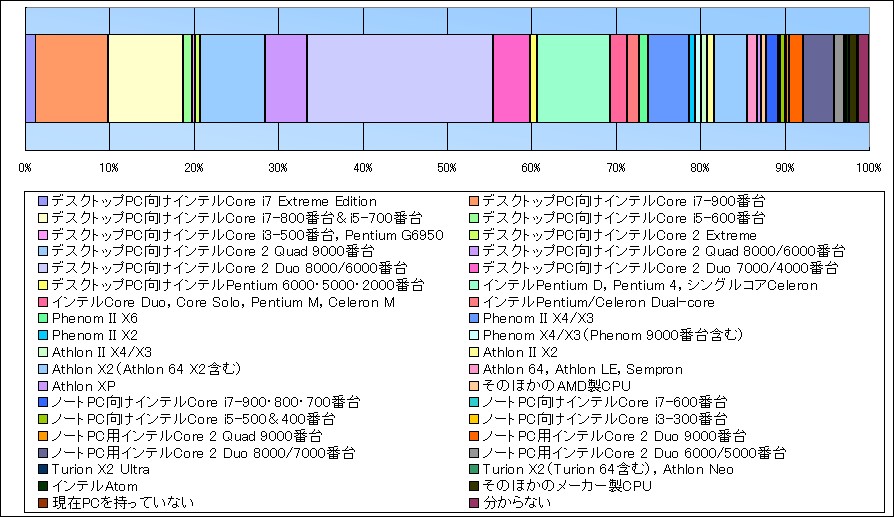Click the 30% axis label
The width and height of the screenshot is (894, 517).
(x=278, y=168)
